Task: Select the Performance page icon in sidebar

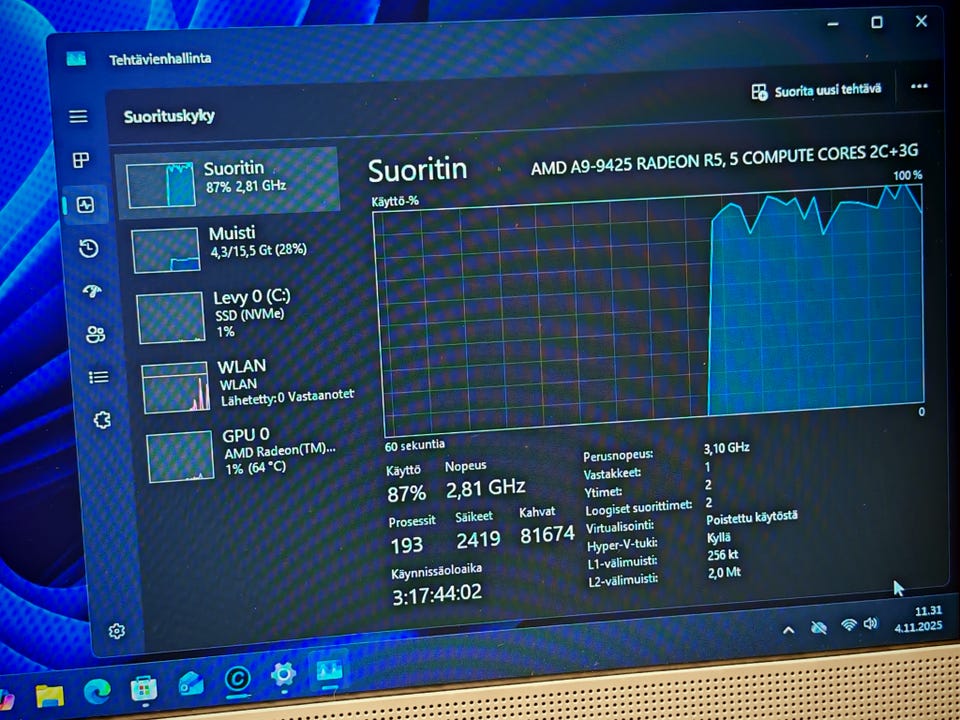Action: point(85,204)
